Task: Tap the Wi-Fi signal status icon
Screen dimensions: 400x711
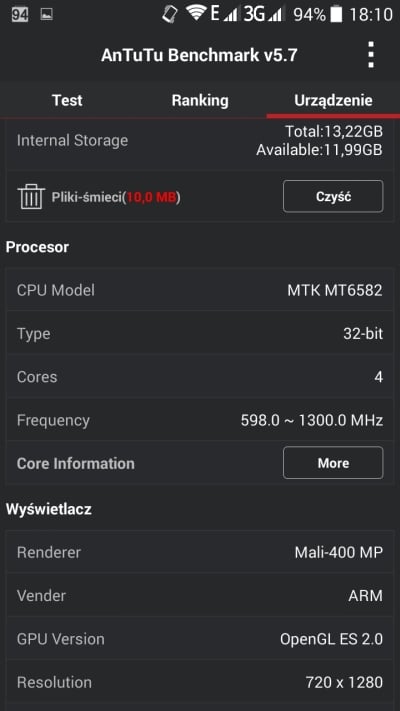Action: (195, 14)
